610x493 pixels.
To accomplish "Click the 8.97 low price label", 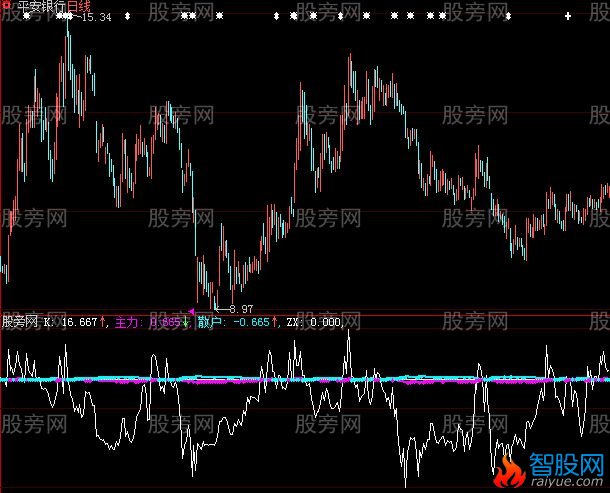I will pos(241,309).
